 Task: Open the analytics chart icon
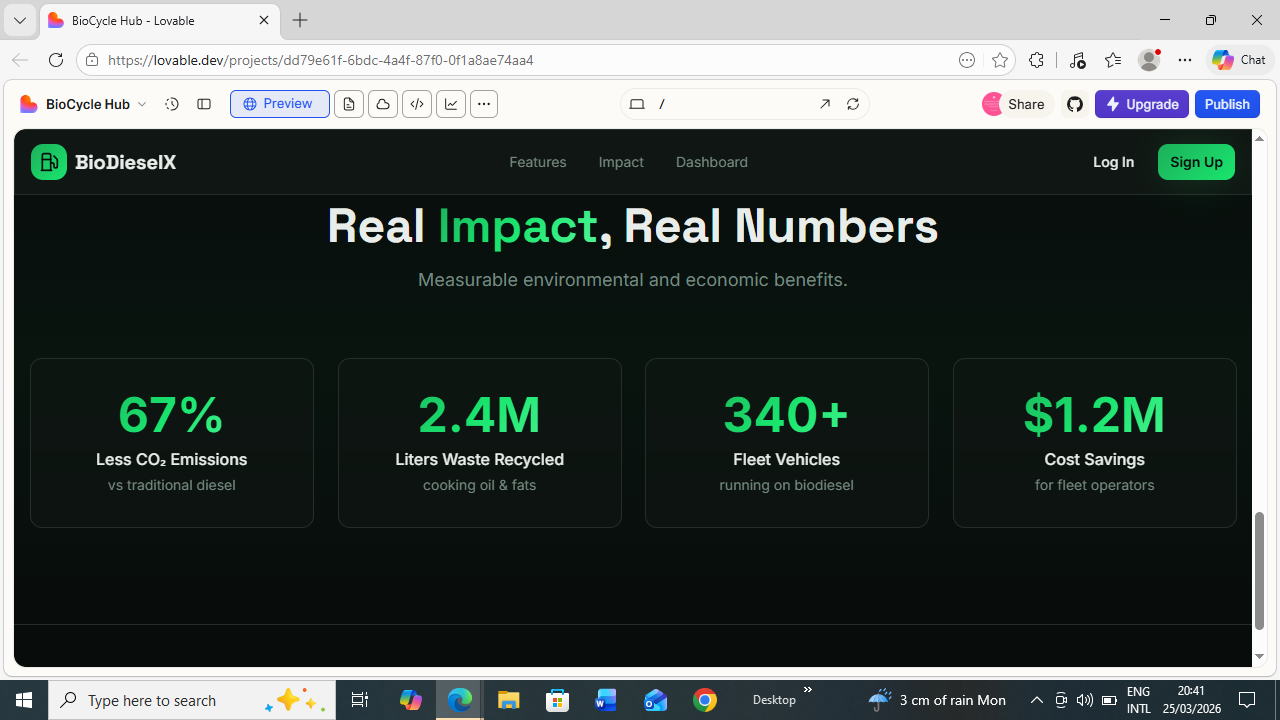(x=451, y=104)
